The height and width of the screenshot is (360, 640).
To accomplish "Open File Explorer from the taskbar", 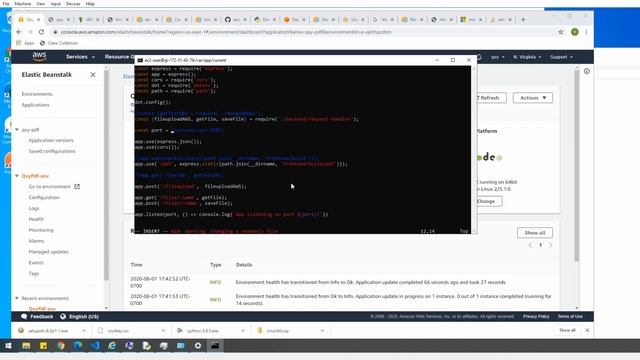I will point(26,346).
